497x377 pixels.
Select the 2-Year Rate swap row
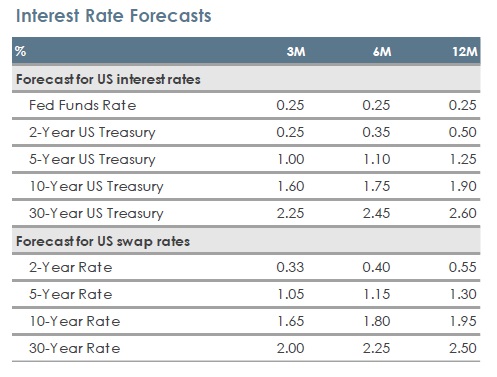click(246, 267)
